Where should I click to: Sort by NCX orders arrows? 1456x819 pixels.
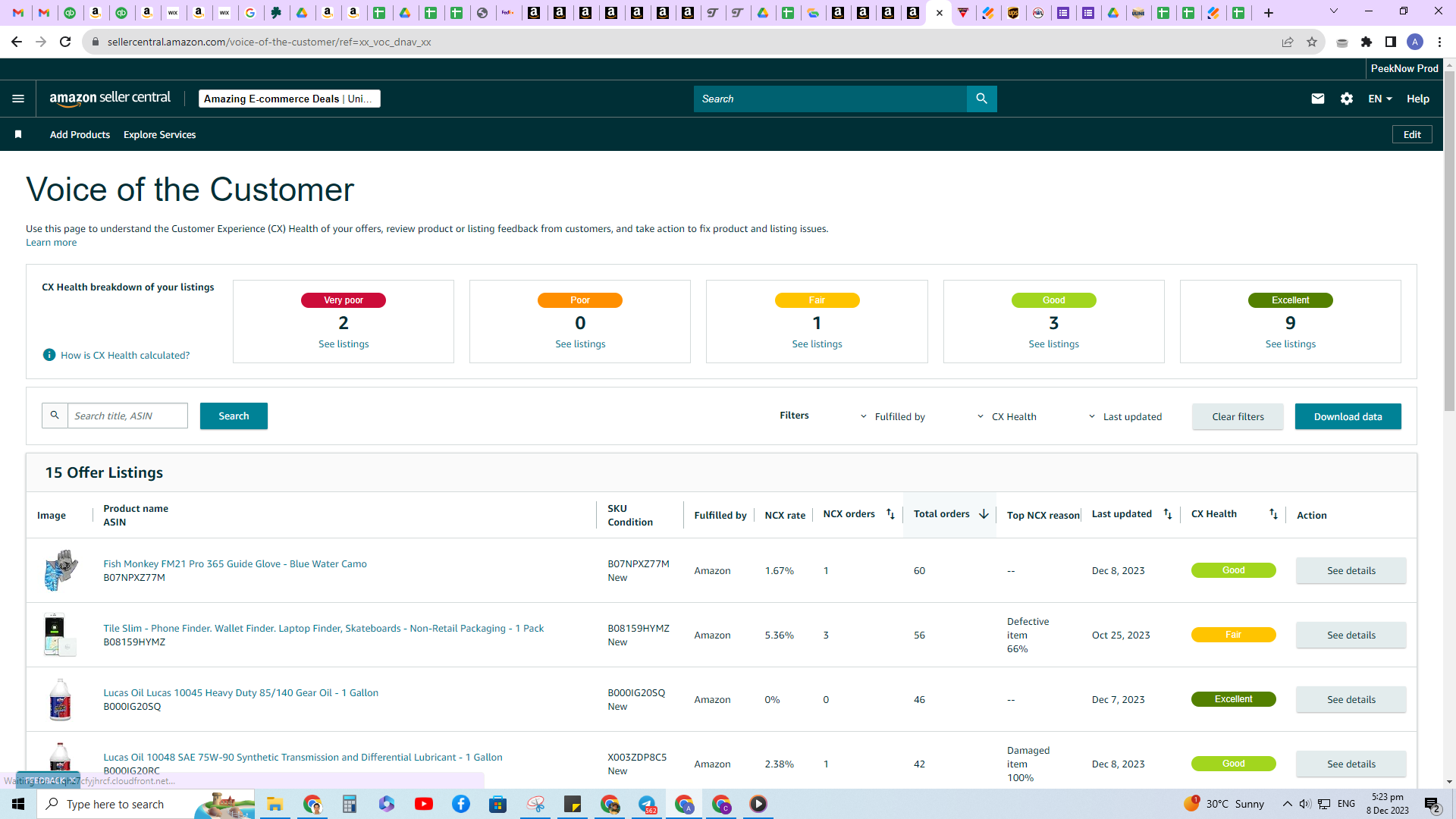(890, 514)
